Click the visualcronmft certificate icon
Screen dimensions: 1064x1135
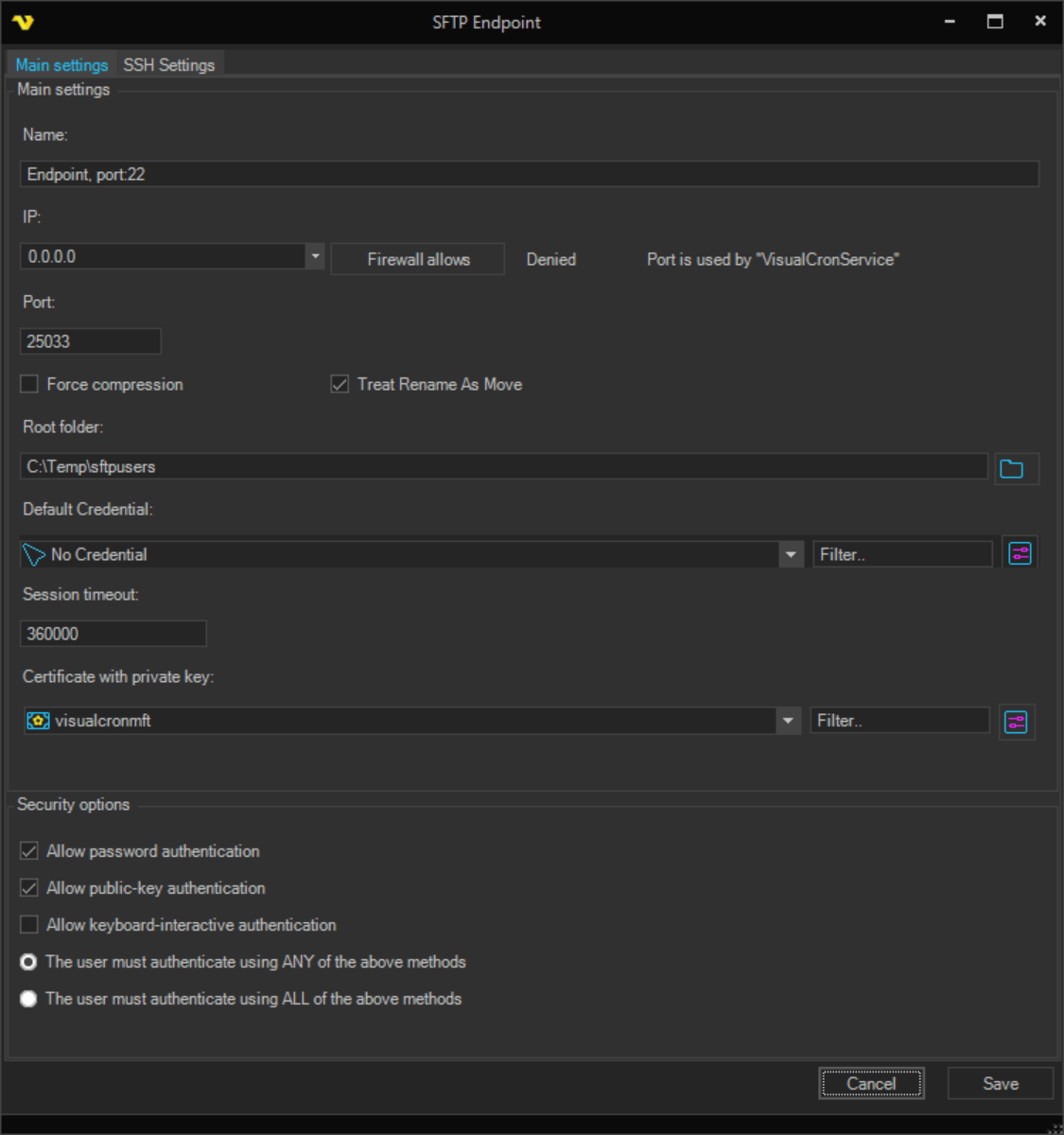point(38,721)
